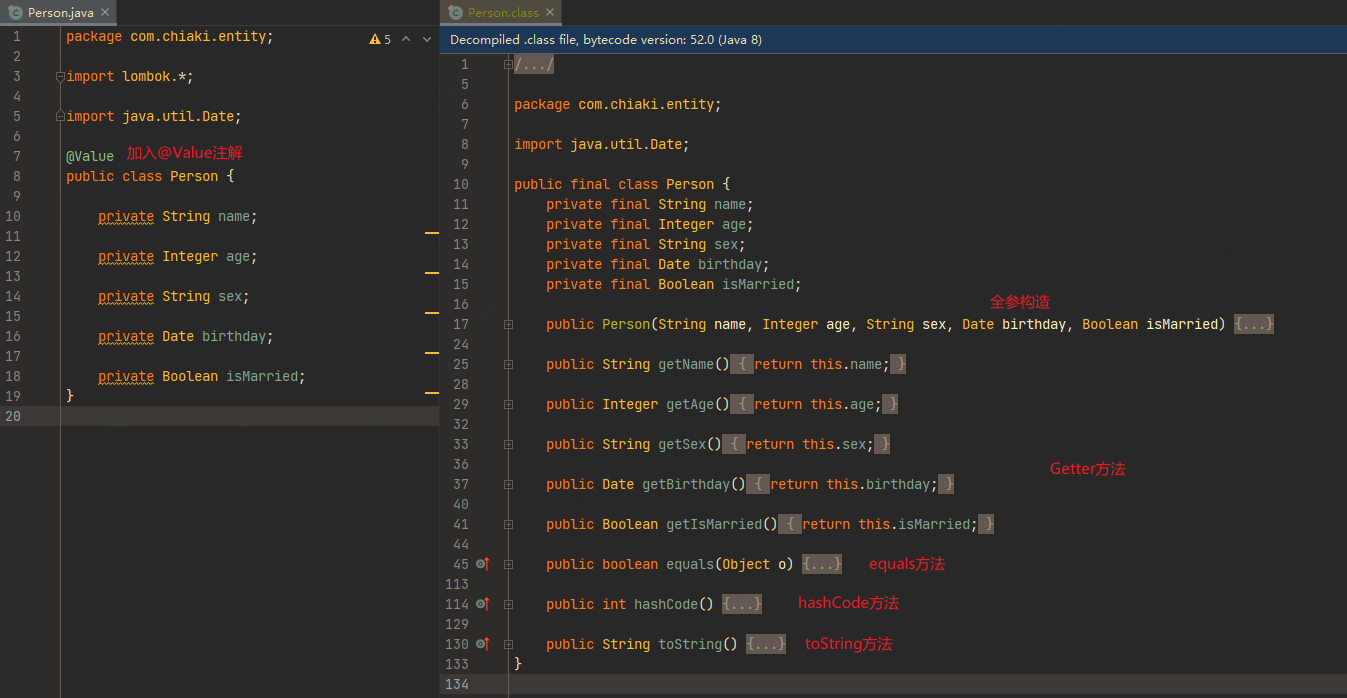The width and height of the screenshot is (1347, 698).
Task: Toggle the fold marker beside getName method
Action: (x=509, y=364)
